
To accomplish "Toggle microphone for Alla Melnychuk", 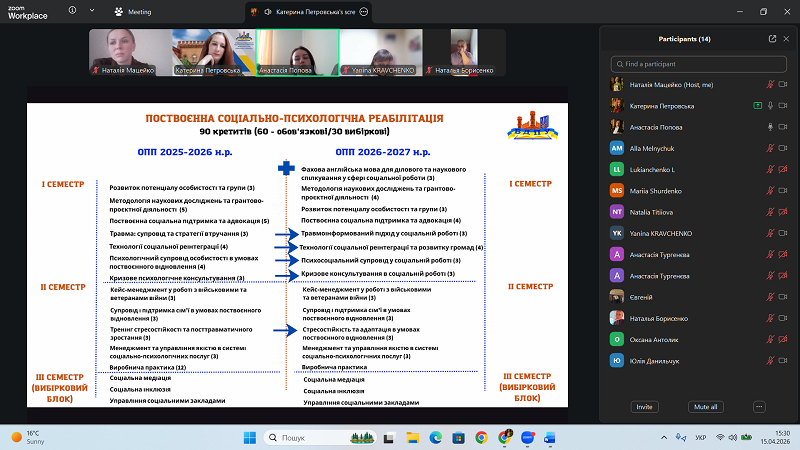I will tap(770, 147).
